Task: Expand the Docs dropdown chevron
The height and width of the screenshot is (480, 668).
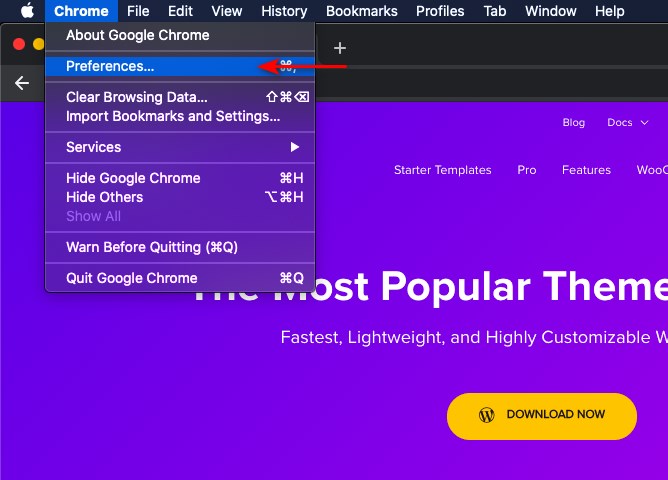Action: pyautogui.click(x=645, y=123)
